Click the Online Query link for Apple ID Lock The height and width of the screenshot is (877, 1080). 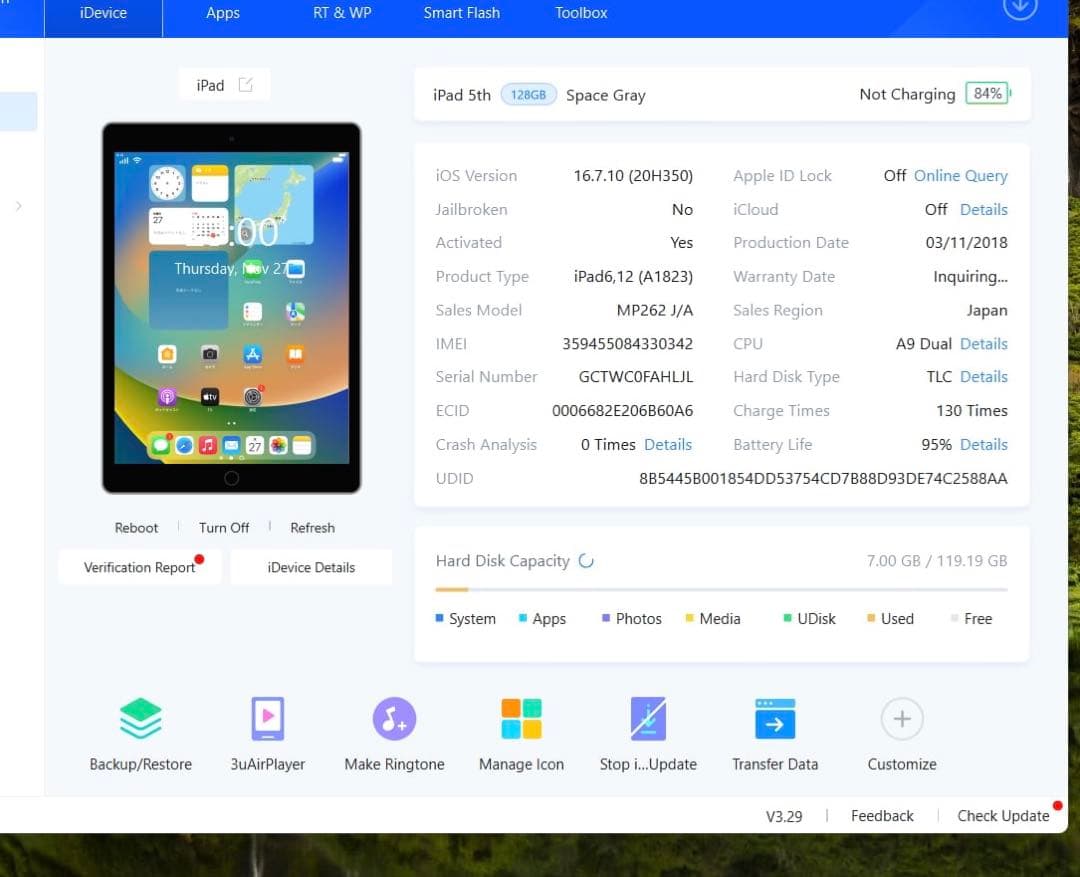(x=960, y=175)
